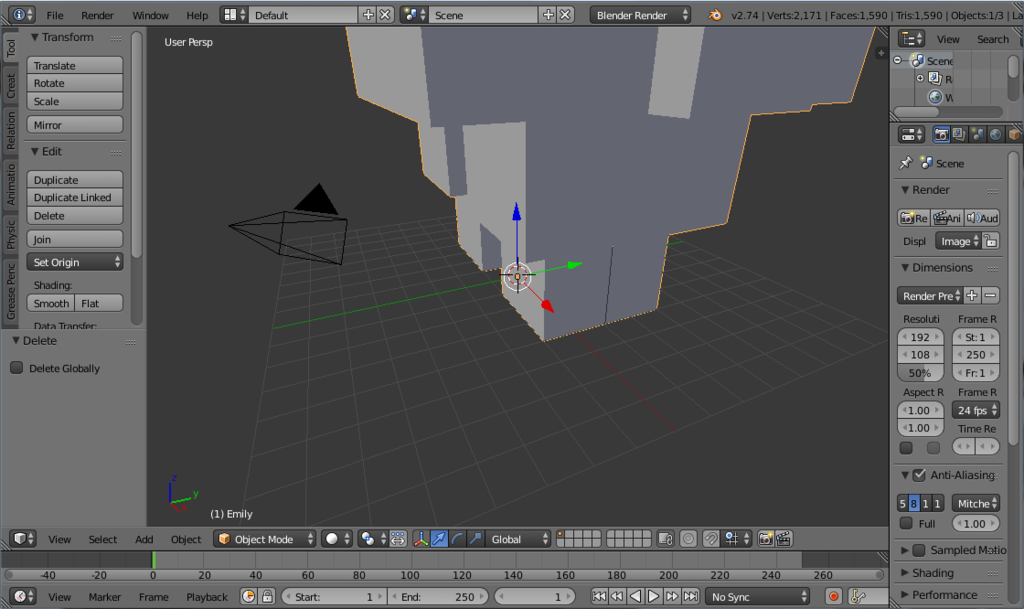Pin the Scene properties context

click(x=906, y=163)
